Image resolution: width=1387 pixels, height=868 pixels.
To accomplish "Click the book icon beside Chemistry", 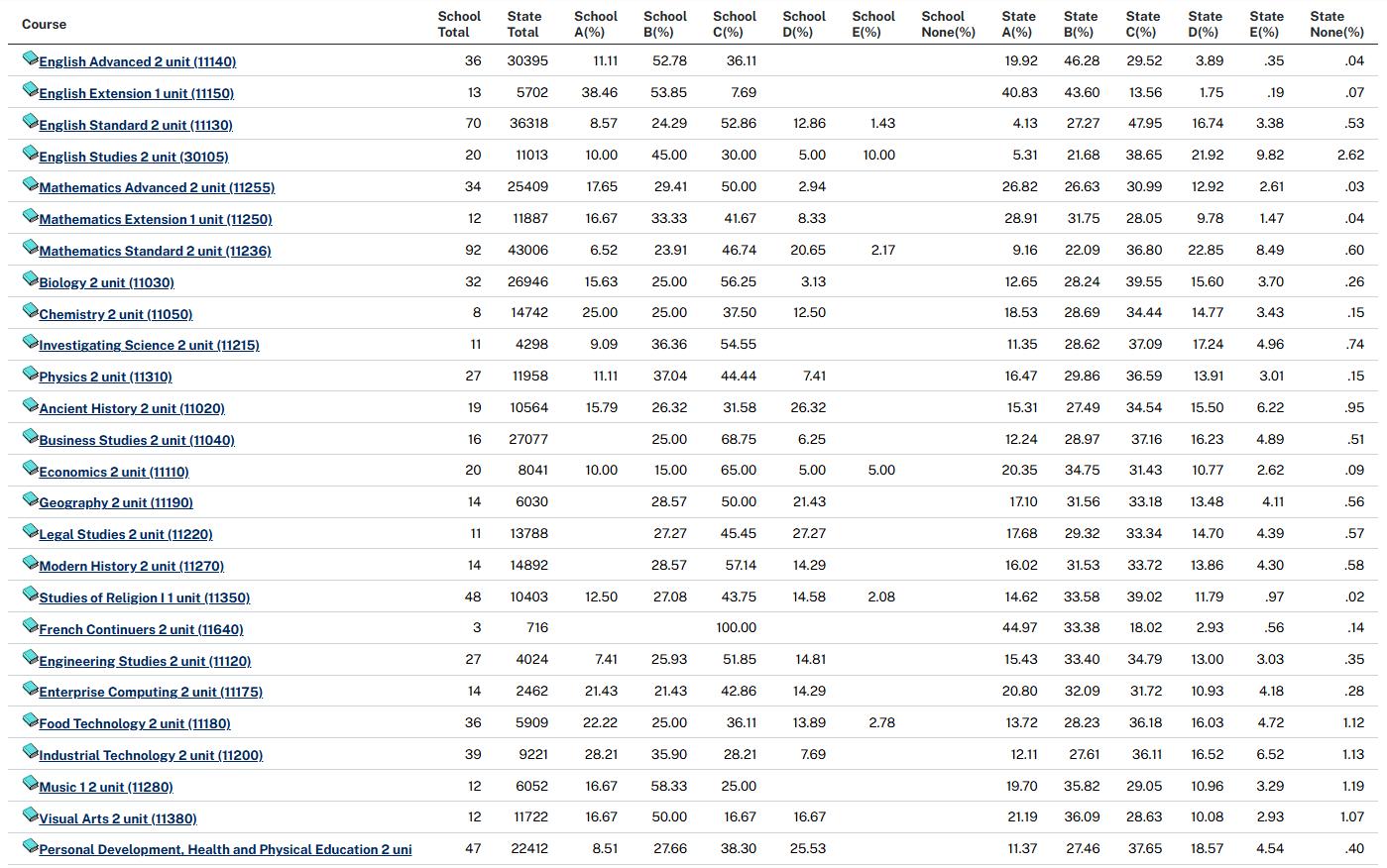I will [x=30, y=312].
